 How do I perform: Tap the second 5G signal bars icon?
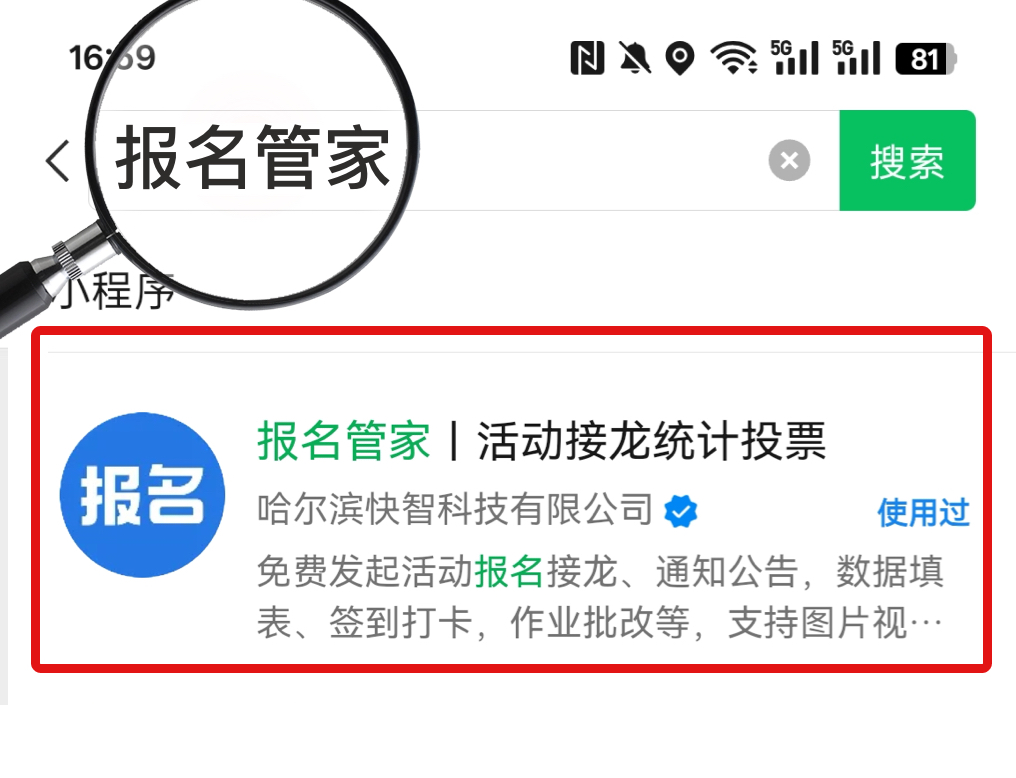857,58
